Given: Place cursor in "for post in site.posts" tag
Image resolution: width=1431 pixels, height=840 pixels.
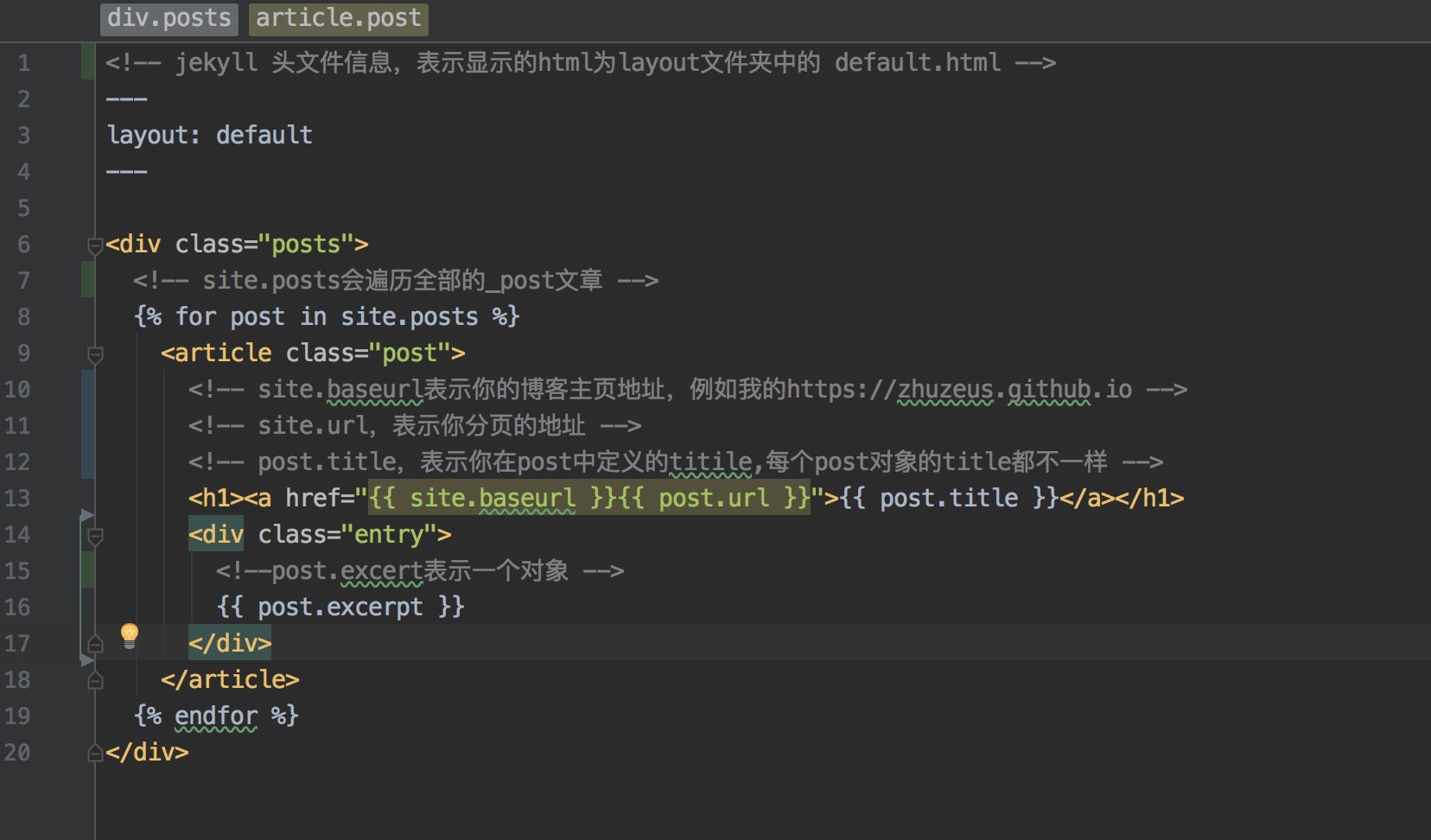Looking at the screenshot, I should tap(327, 317).
